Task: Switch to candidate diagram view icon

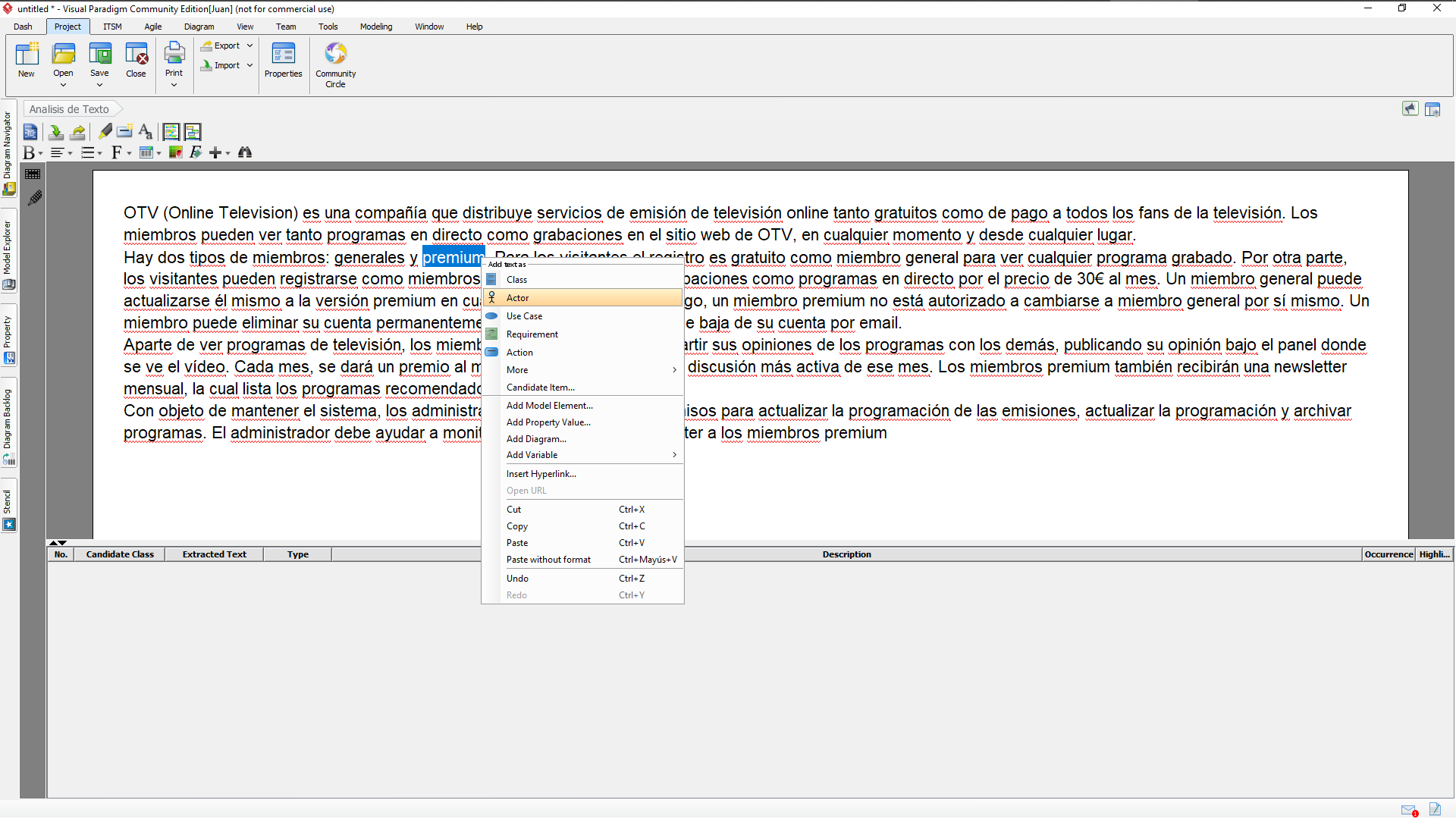Action: click(193, 132)
